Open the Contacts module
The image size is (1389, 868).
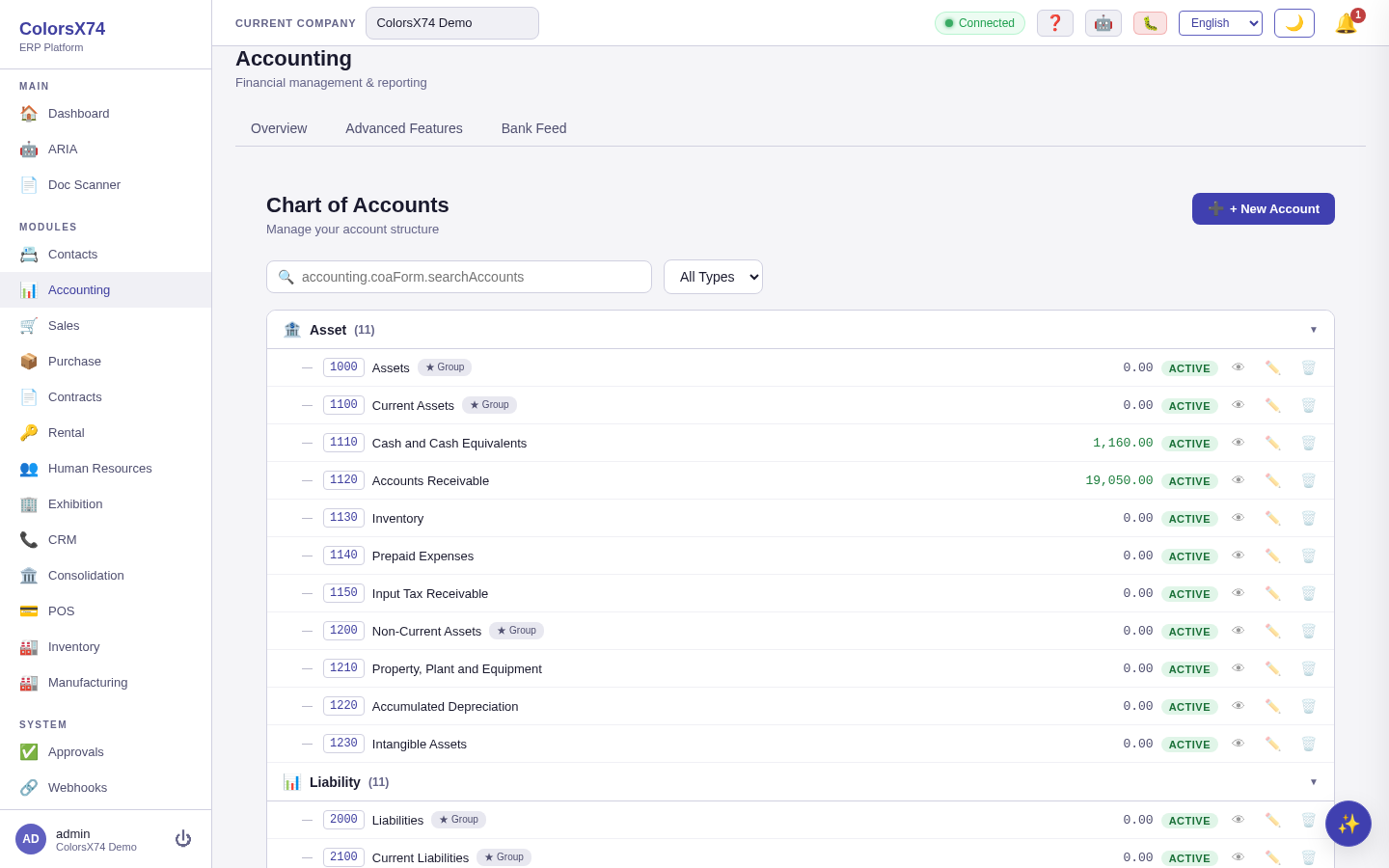point(106,254)
